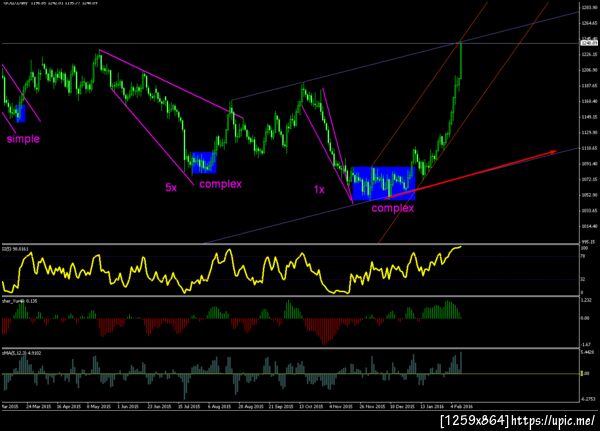Select the 'complex' label beside the 1x annotation

coord(393,208)
